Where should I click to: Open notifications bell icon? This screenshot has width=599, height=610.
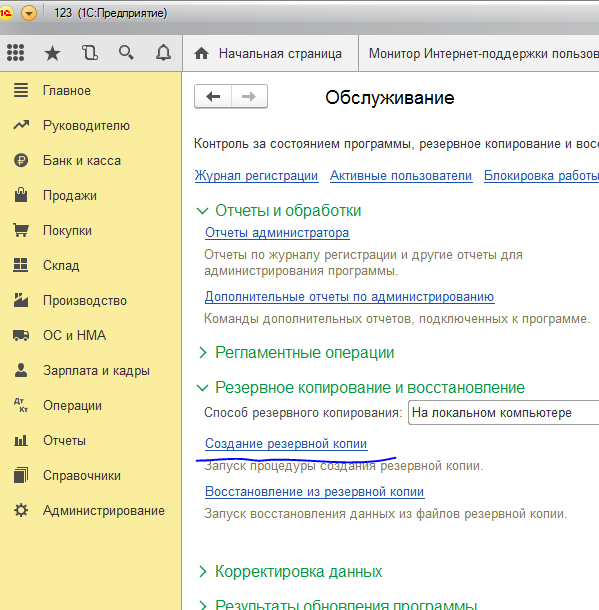pyautogui.click(x=163, y=53)
